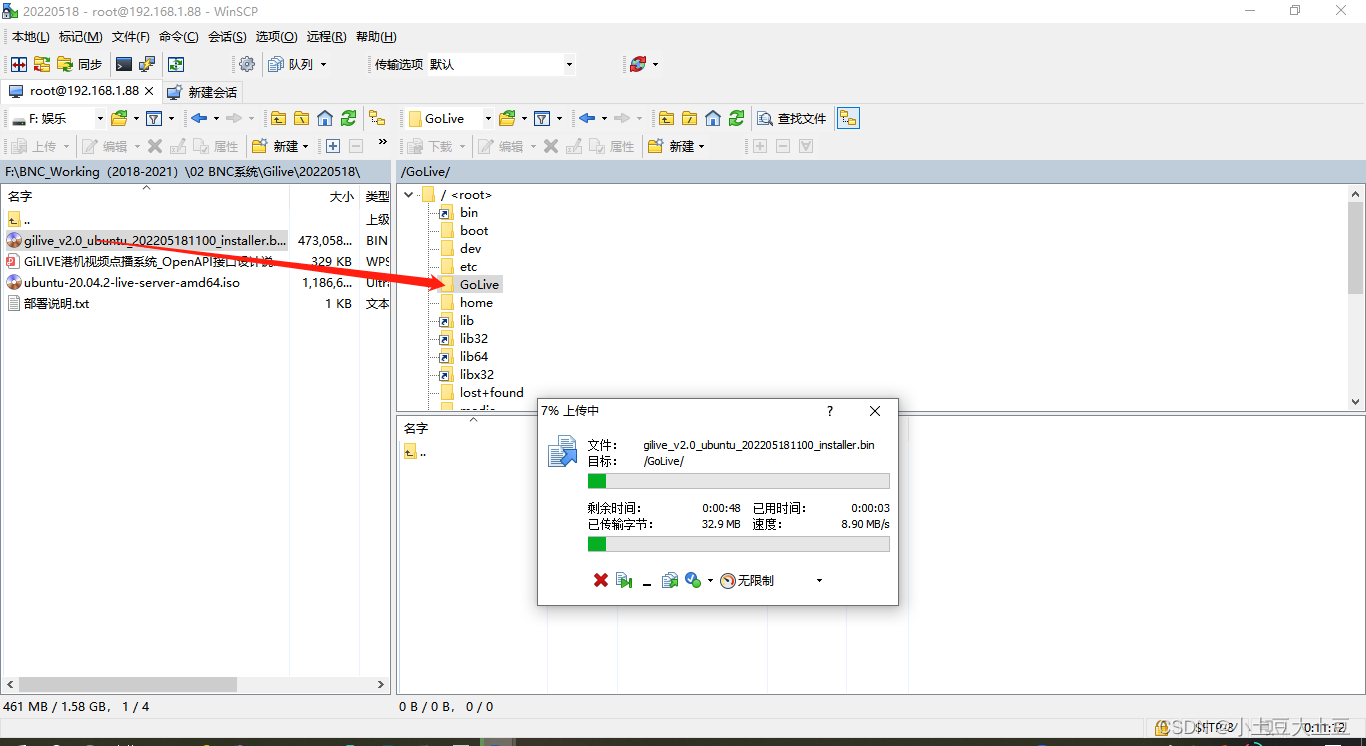Open the 文件(F) menu
This screenshot has height=746, width=1366.
pos(131,37)
